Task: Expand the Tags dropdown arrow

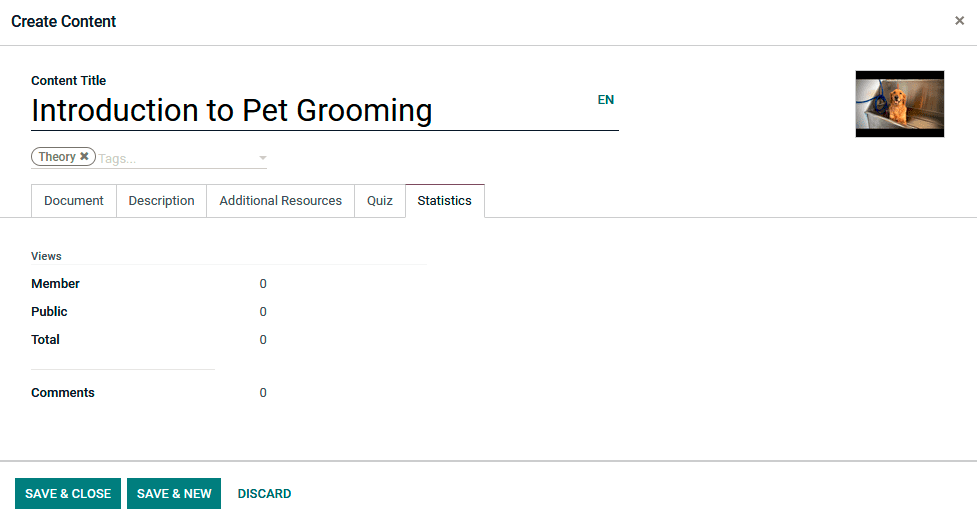Action: pos(263,158)
